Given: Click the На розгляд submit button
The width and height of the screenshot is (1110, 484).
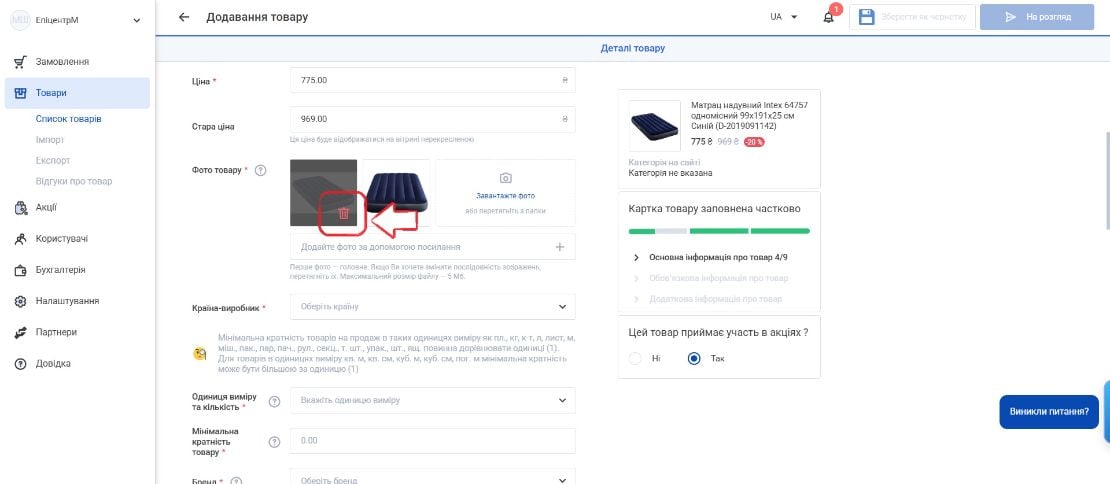Looking at the screenshot, I should coord(1037,17).
